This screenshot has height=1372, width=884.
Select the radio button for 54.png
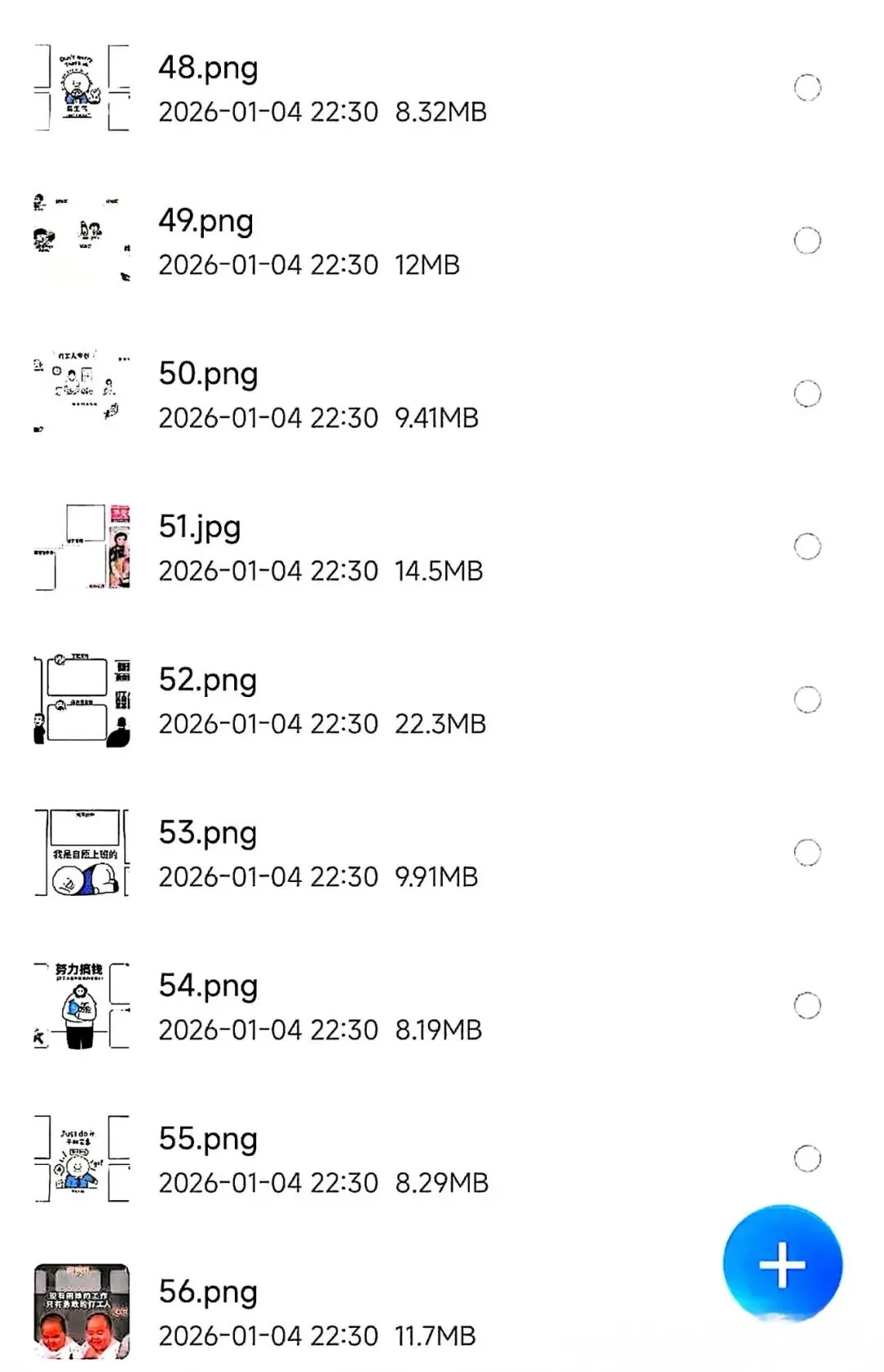click(x=807, y=1005)
